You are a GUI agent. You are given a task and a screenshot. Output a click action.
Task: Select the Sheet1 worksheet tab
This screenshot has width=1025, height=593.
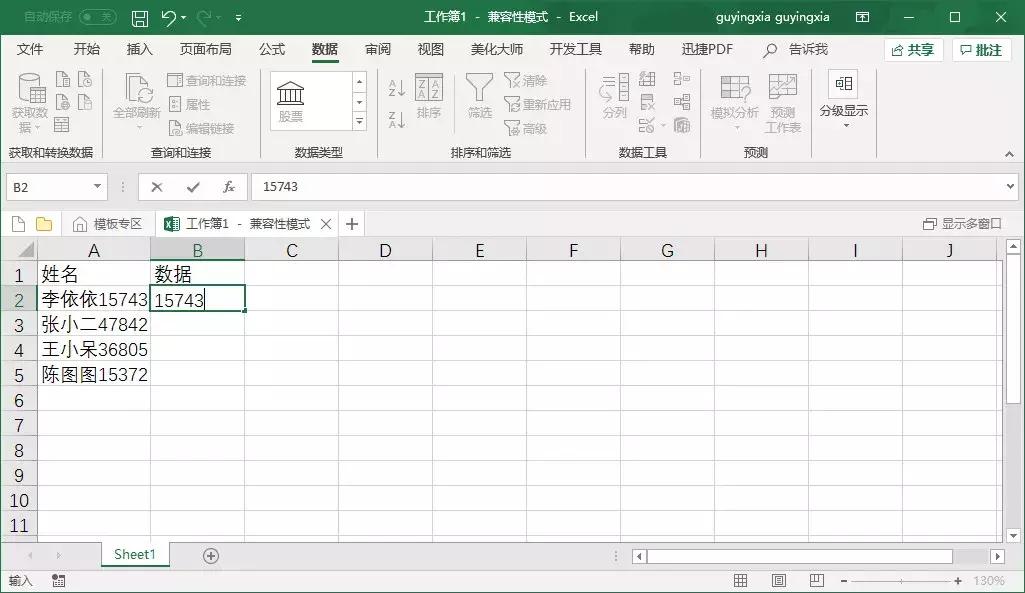134,553
